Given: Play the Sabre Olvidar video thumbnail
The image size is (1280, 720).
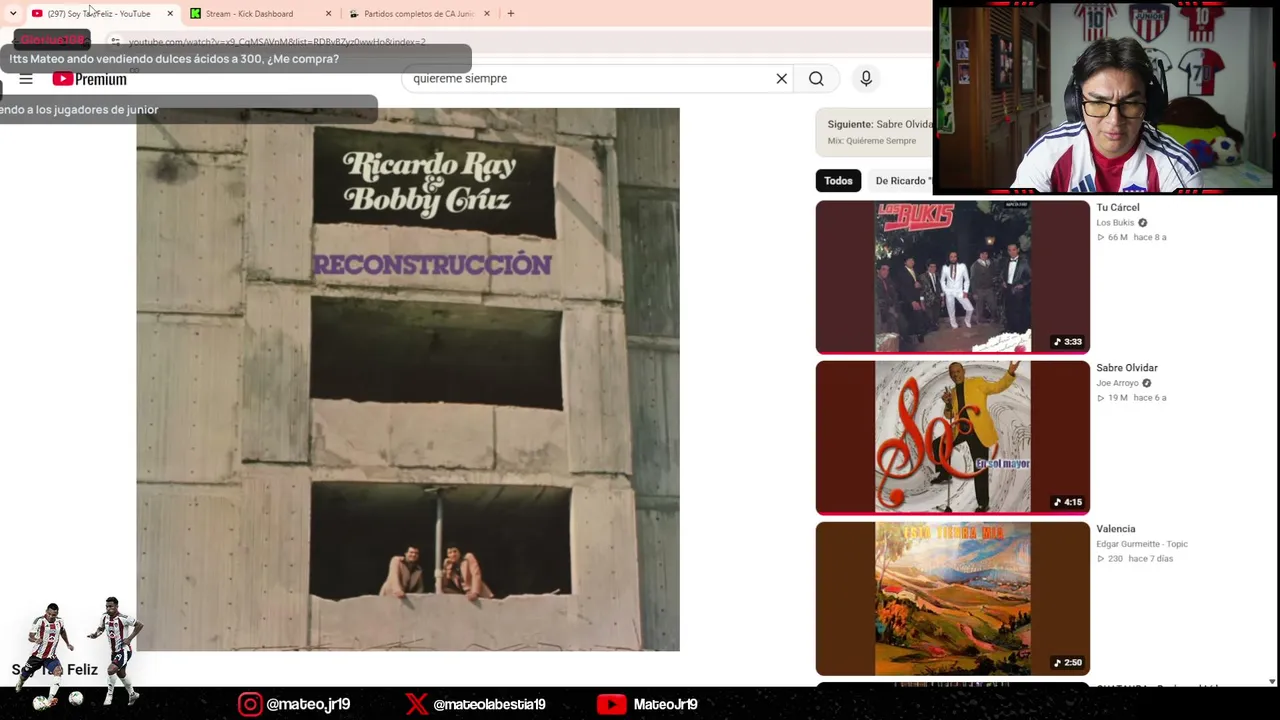Looking at the screenshot, I should [952, 438].
